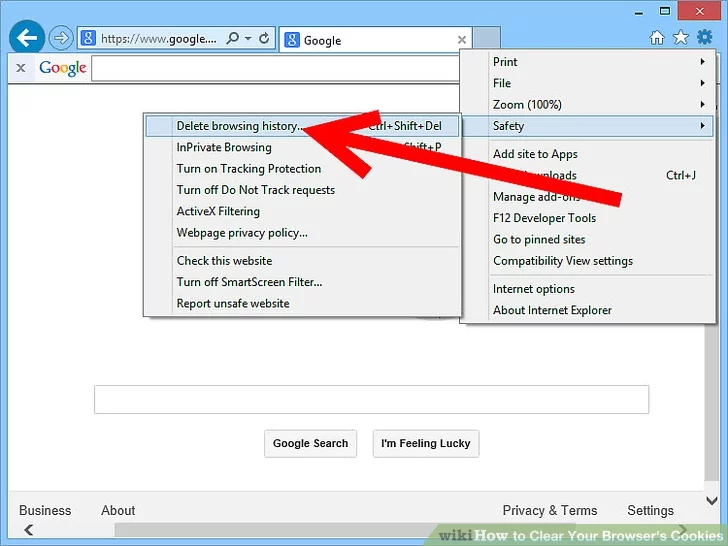This screenshot has width=728, height=546.
Task: Open Favorites star icon
Action: pyautogui.click(x=681, y=37)
